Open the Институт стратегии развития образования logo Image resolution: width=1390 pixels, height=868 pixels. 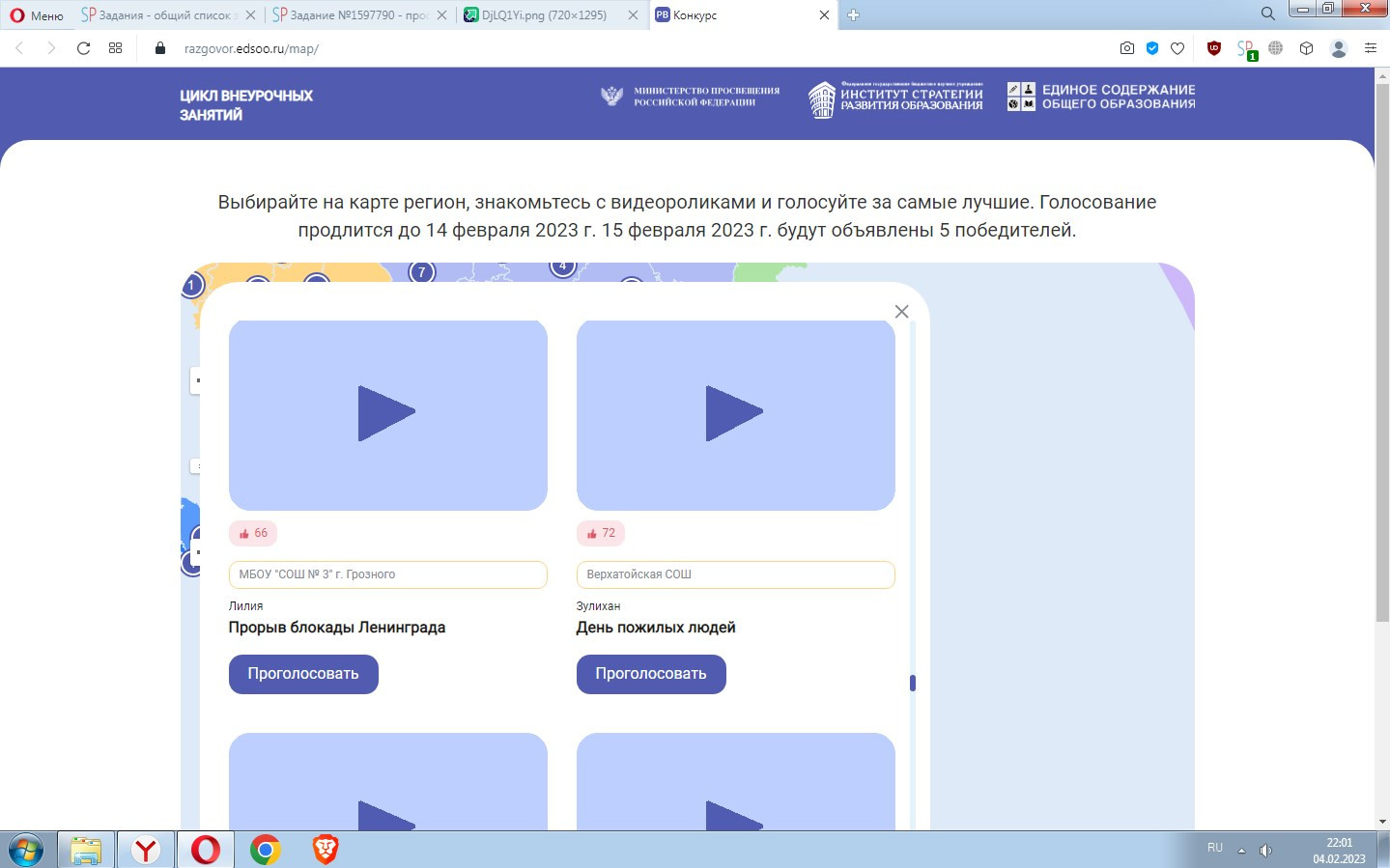tap(895, 98)
